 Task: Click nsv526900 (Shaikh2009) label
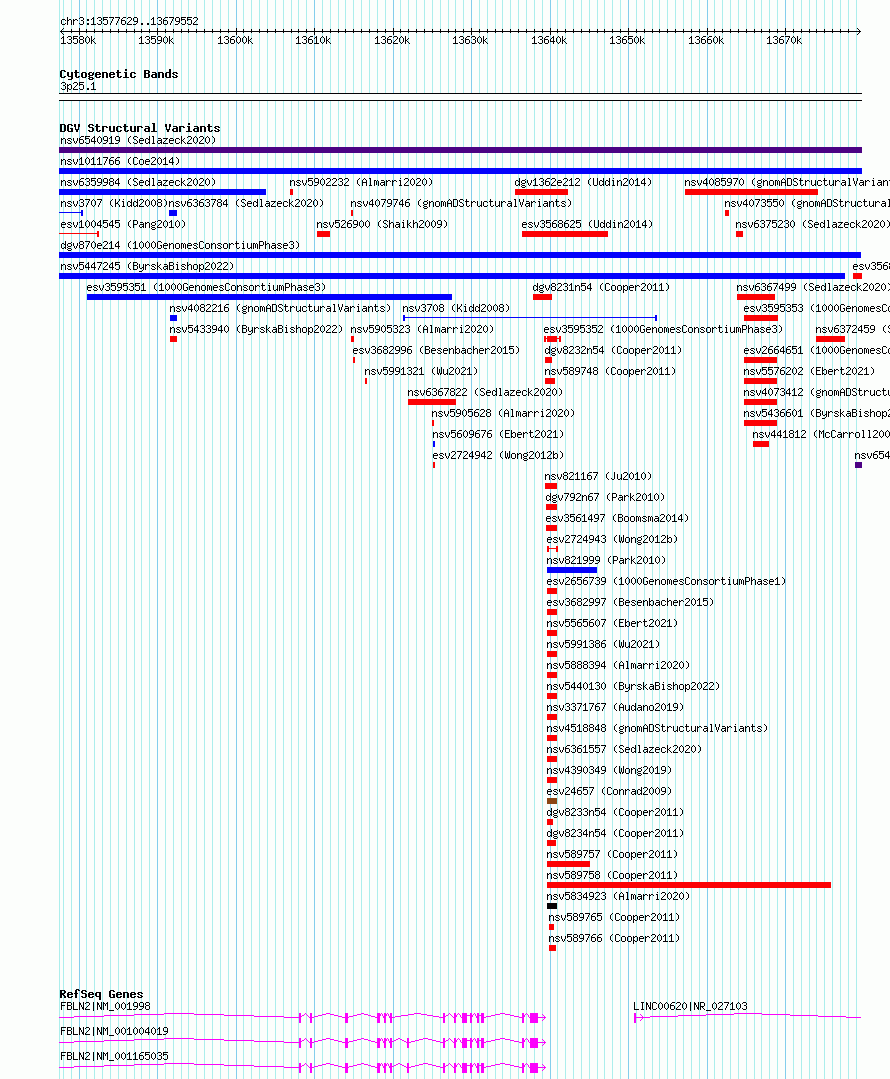(x=382, y=224)
